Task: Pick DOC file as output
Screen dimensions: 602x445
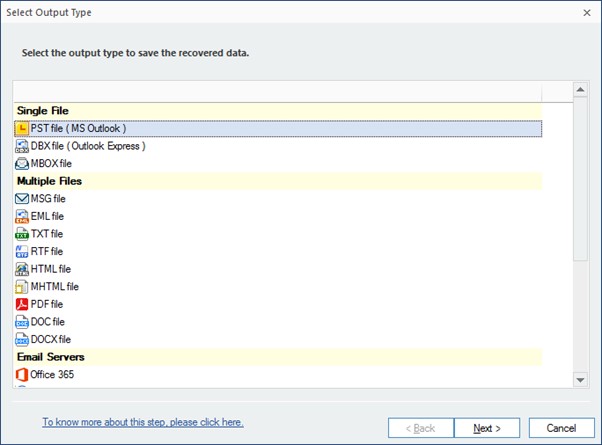Action: tap(47, 322)
